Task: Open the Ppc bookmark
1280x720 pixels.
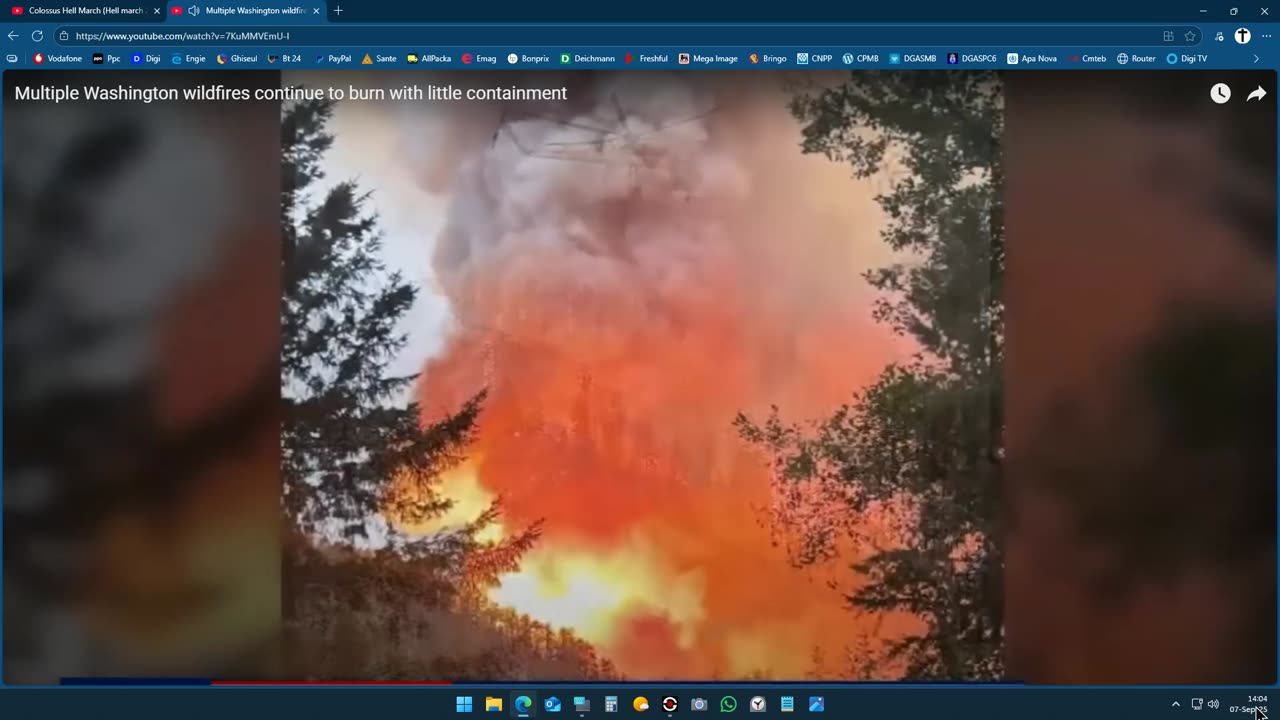Action: click(x=106, y=59)
